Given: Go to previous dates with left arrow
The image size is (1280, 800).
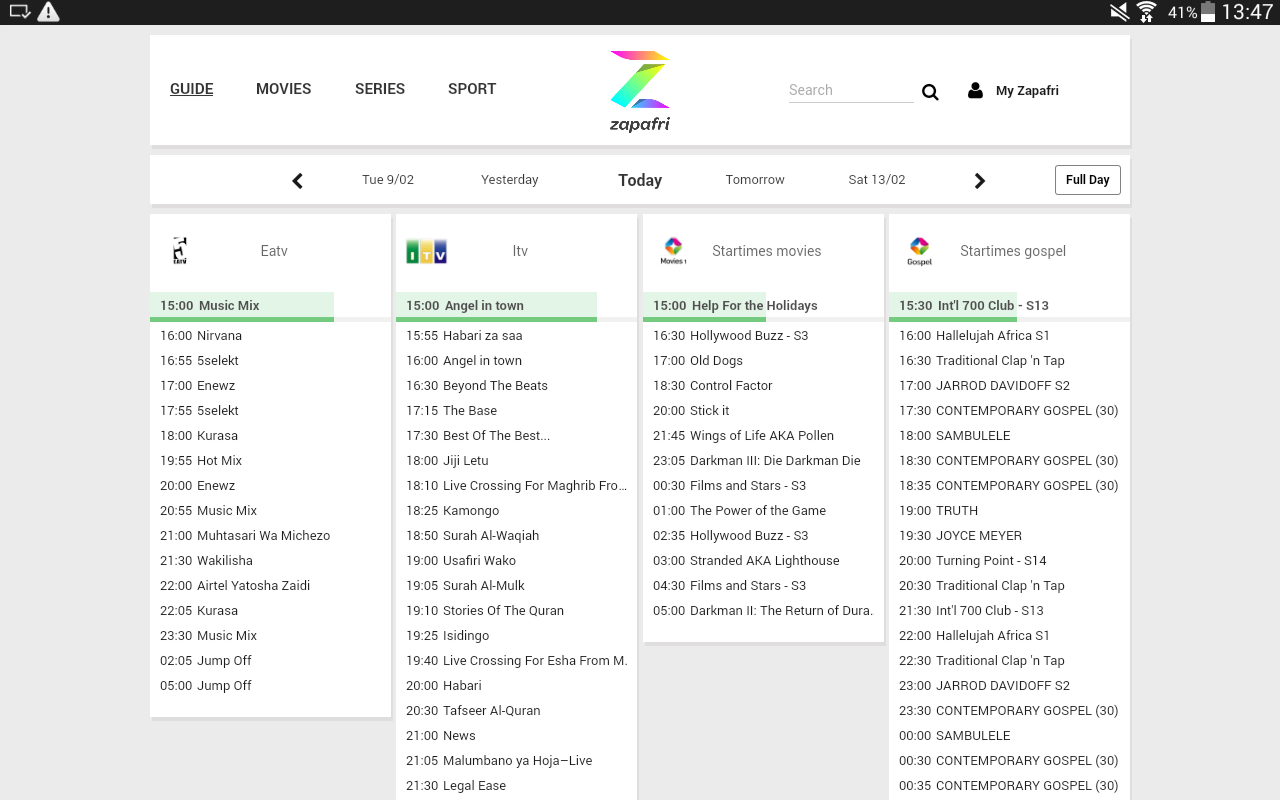Looking at the screenshot, I should tap(297, 181).
